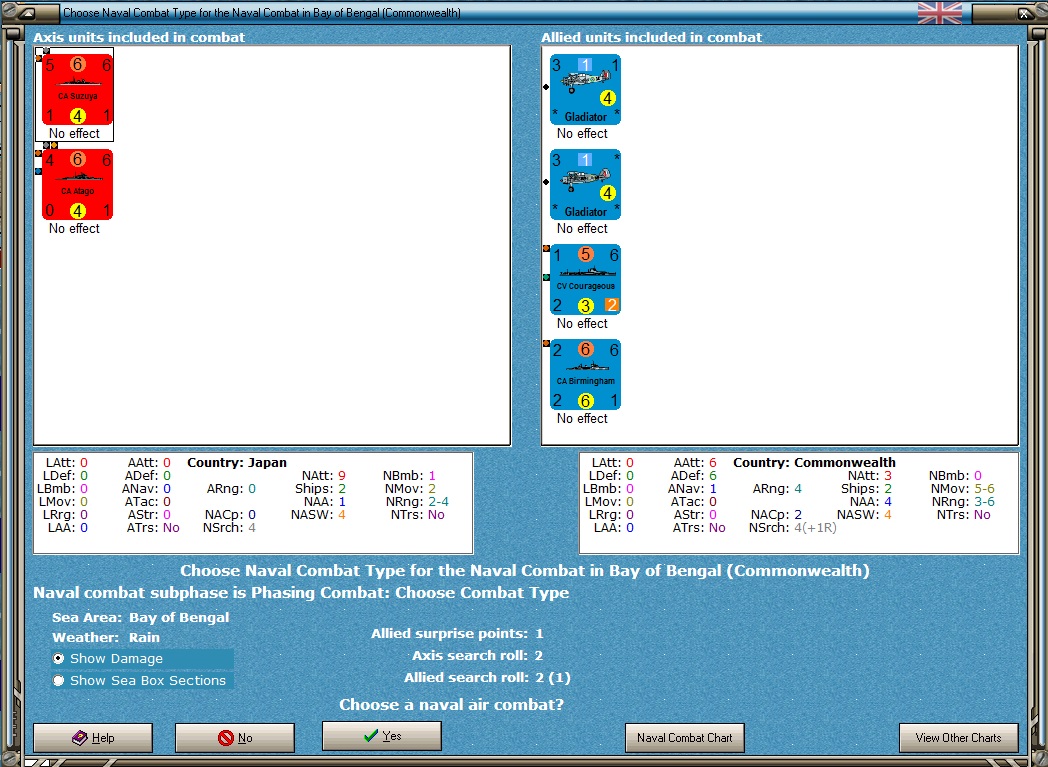Click the 'Country: Japan' label
The width and height of the screenshot is (1048, 767).
point(237,462)
